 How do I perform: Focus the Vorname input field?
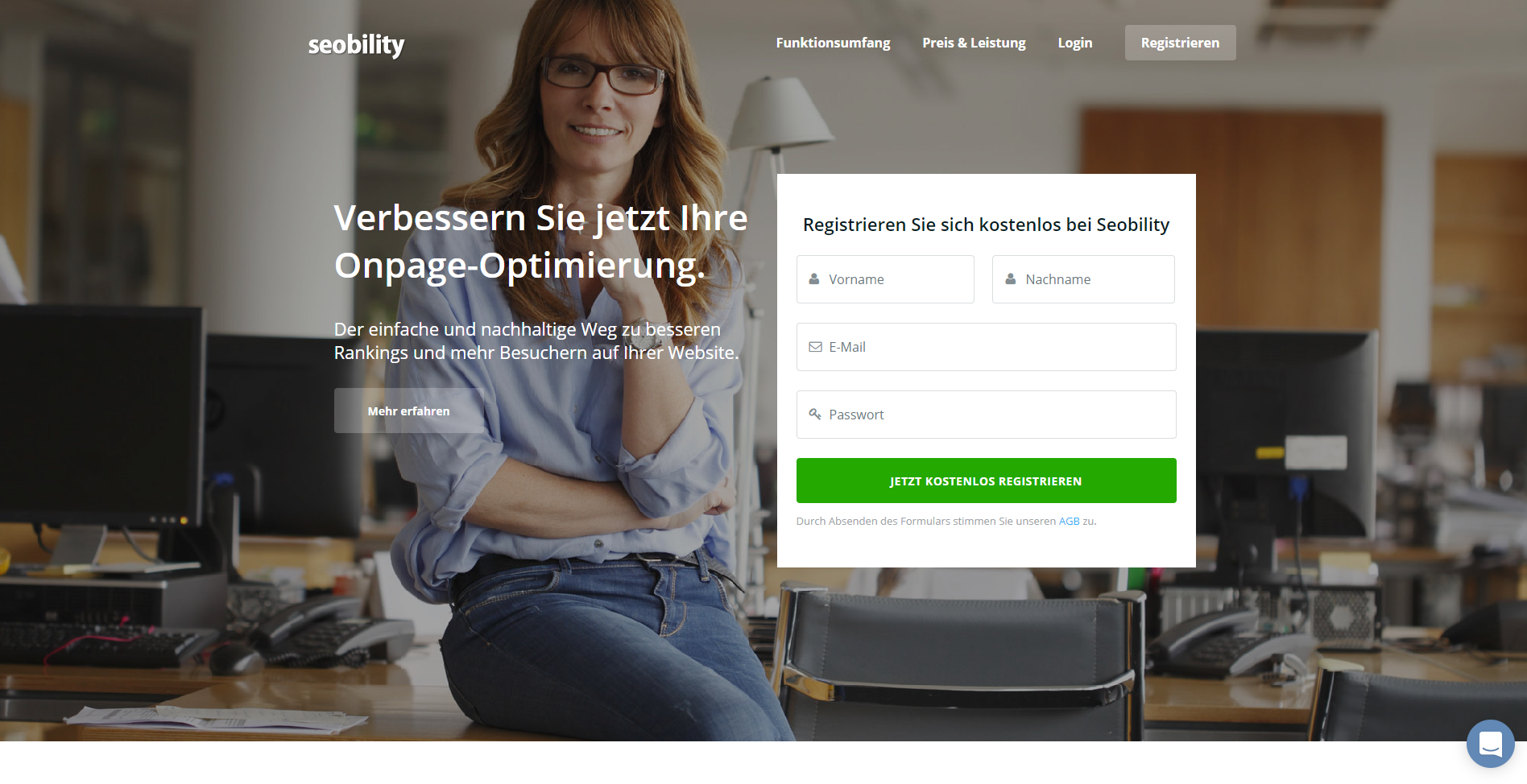885,279
